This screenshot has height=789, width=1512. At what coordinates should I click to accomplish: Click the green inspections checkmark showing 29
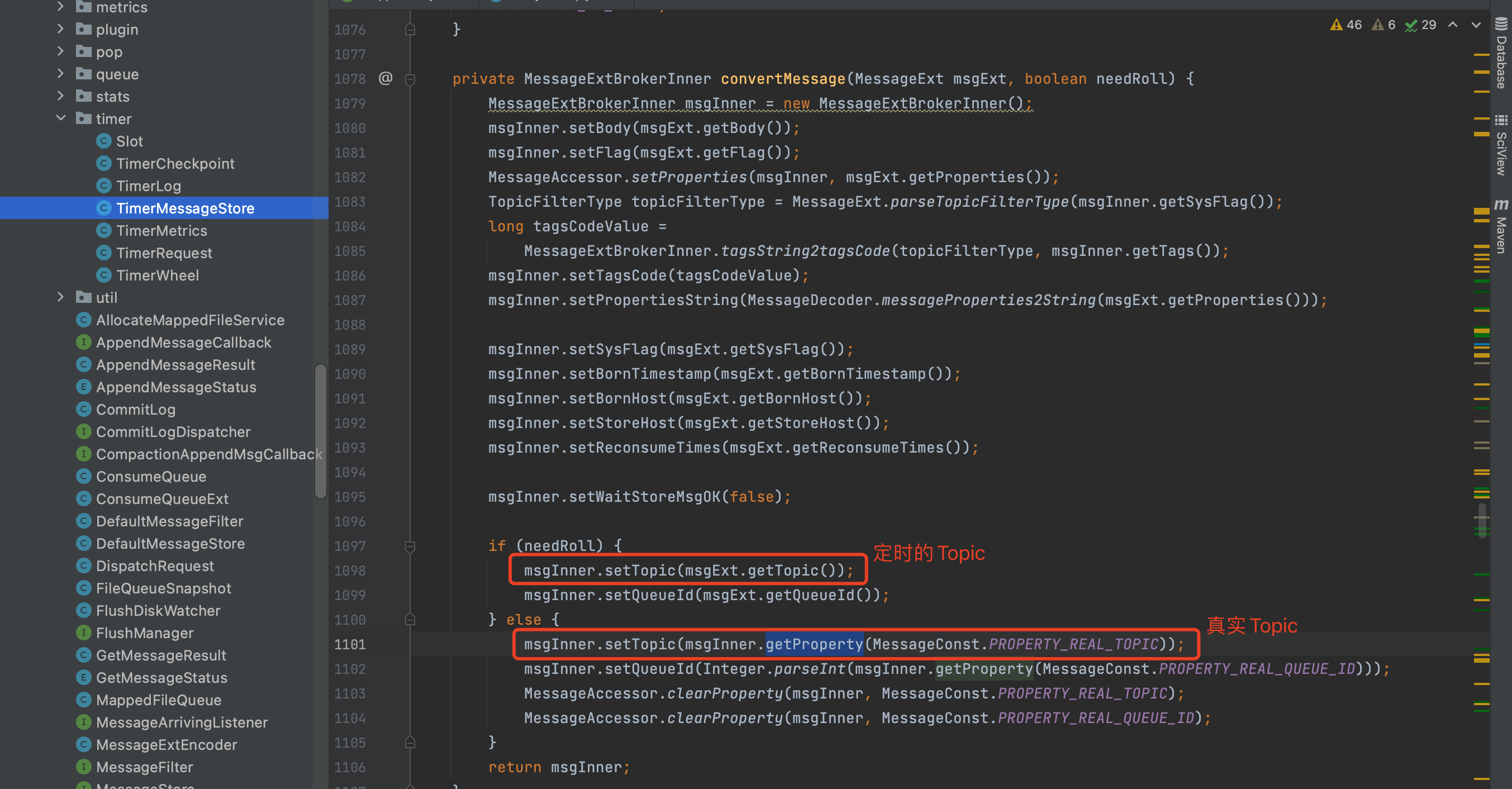[1419, 25]
